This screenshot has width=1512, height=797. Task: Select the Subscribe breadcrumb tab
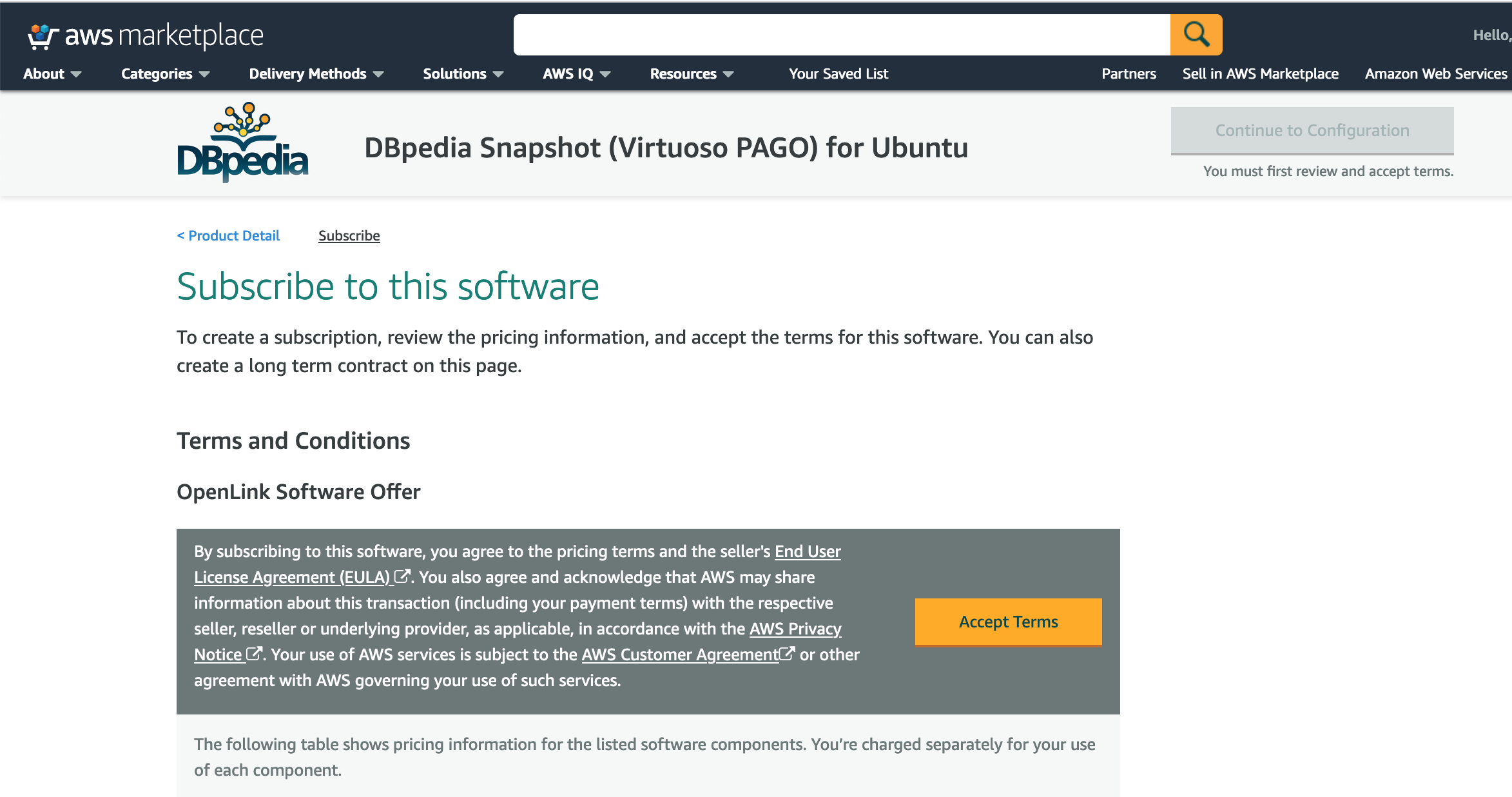[x=349, y=236]
